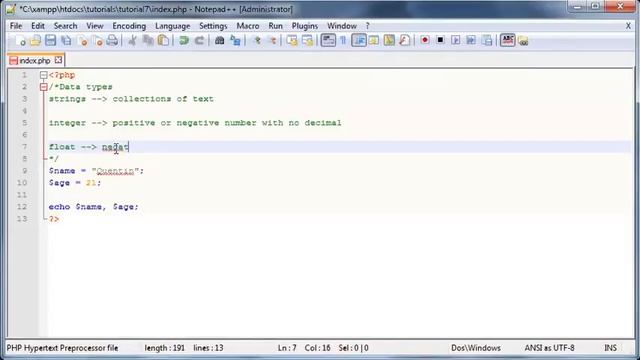Viewport: 640px width, 360px height.
Task: Click the Copy toolbar icon
Action: (x=148, y=40)
